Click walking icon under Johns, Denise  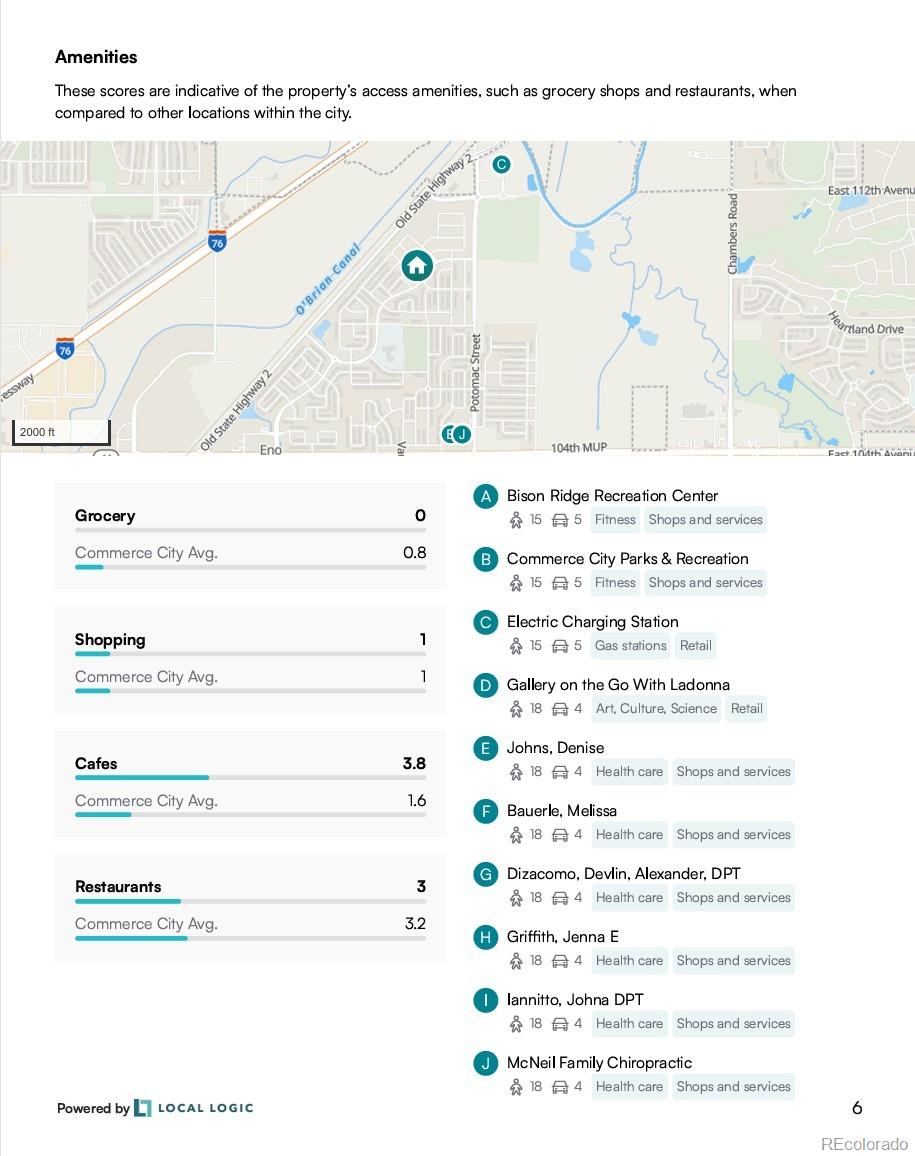(x=516, y=773)
